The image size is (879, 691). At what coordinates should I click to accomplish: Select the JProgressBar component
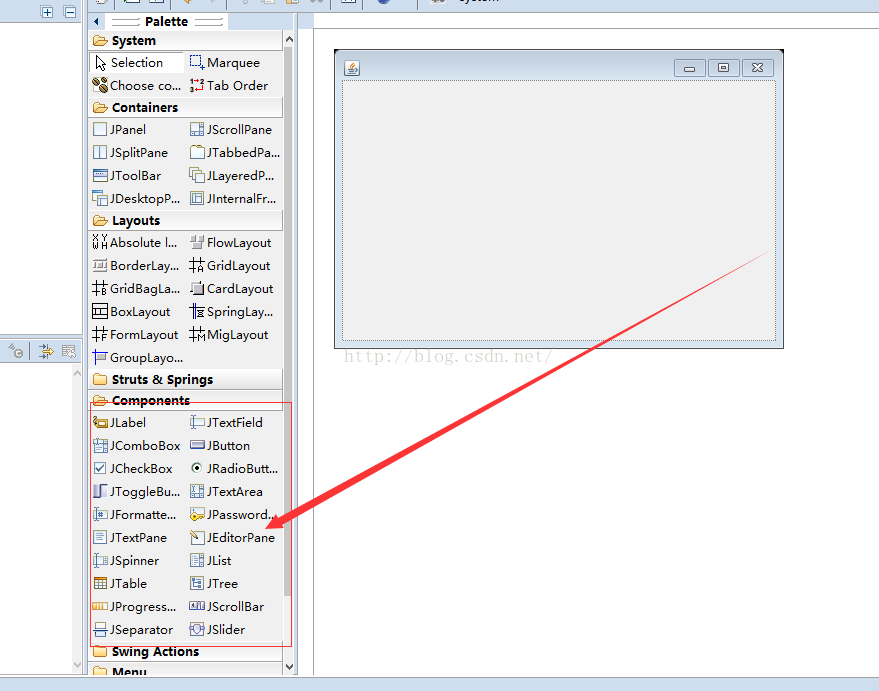[135, 606]
